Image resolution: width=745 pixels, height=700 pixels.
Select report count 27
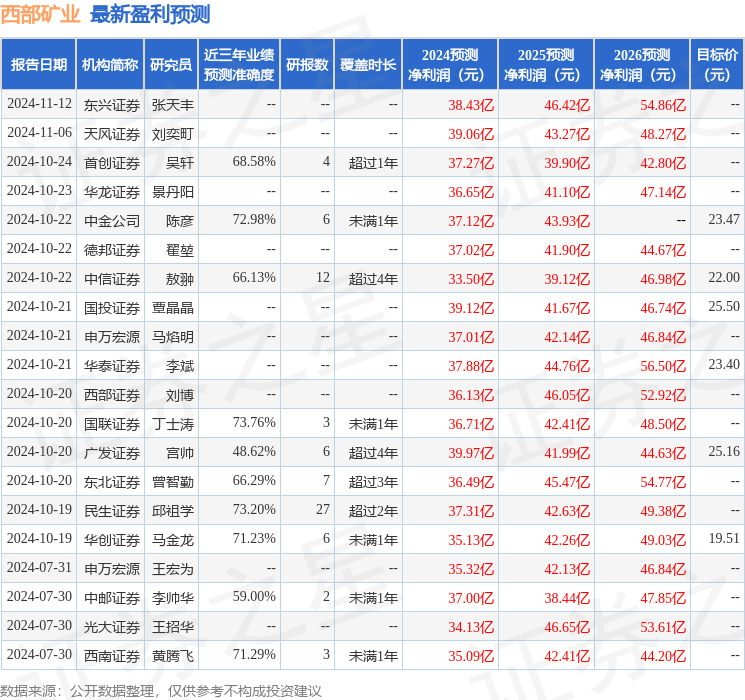click(x=323, y=509)
